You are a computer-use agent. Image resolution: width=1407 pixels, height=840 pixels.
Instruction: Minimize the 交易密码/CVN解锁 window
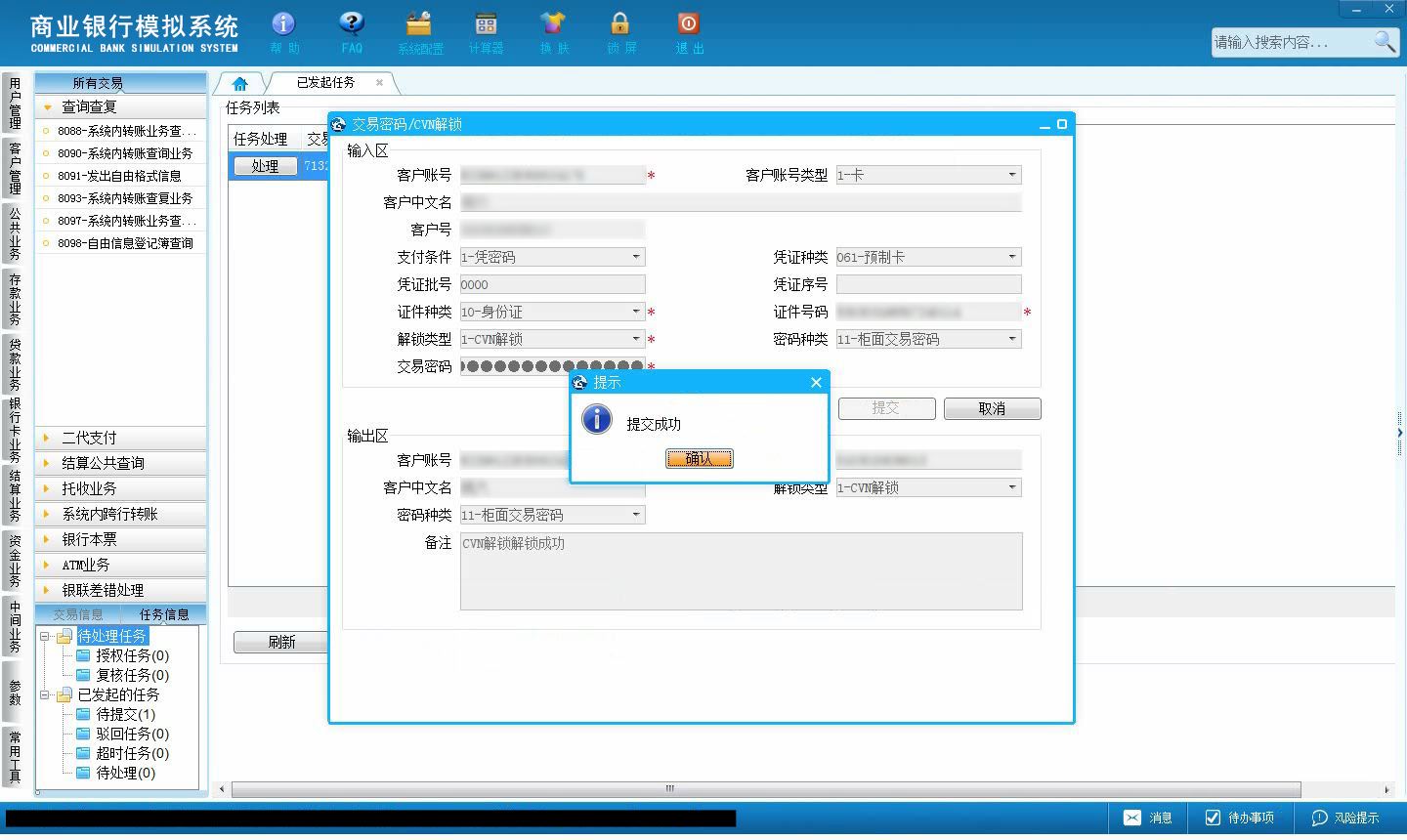pyautogui.click(x=1045, y=125)
